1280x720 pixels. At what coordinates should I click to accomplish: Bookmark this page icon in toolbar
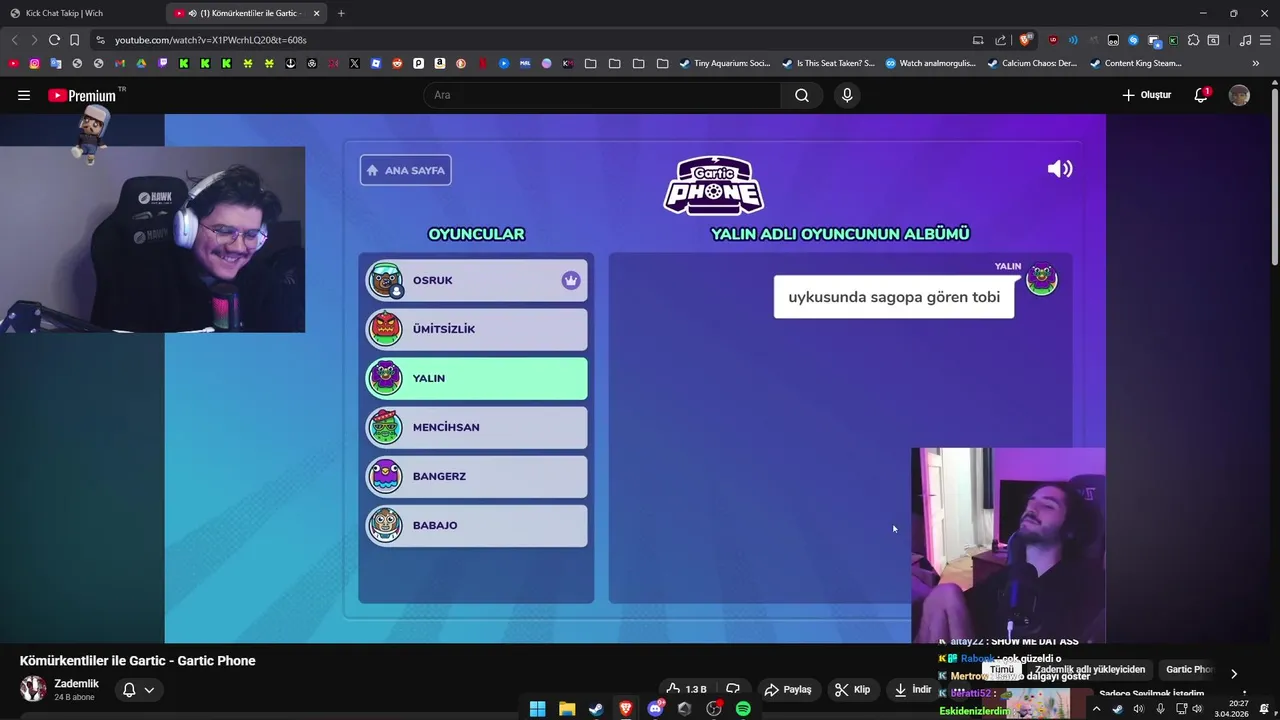74,40
